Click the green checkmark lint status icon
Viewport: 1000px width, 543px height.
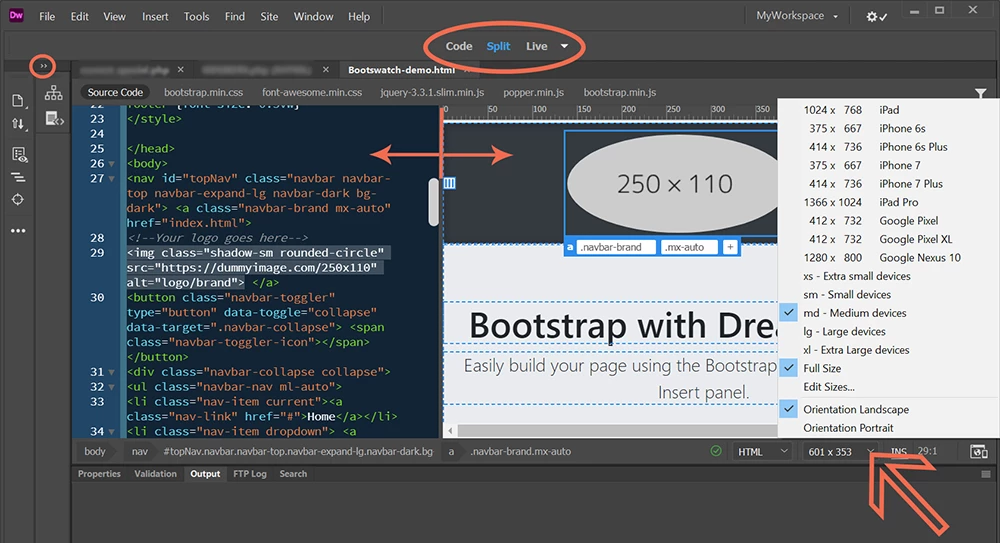click(716, 451)
